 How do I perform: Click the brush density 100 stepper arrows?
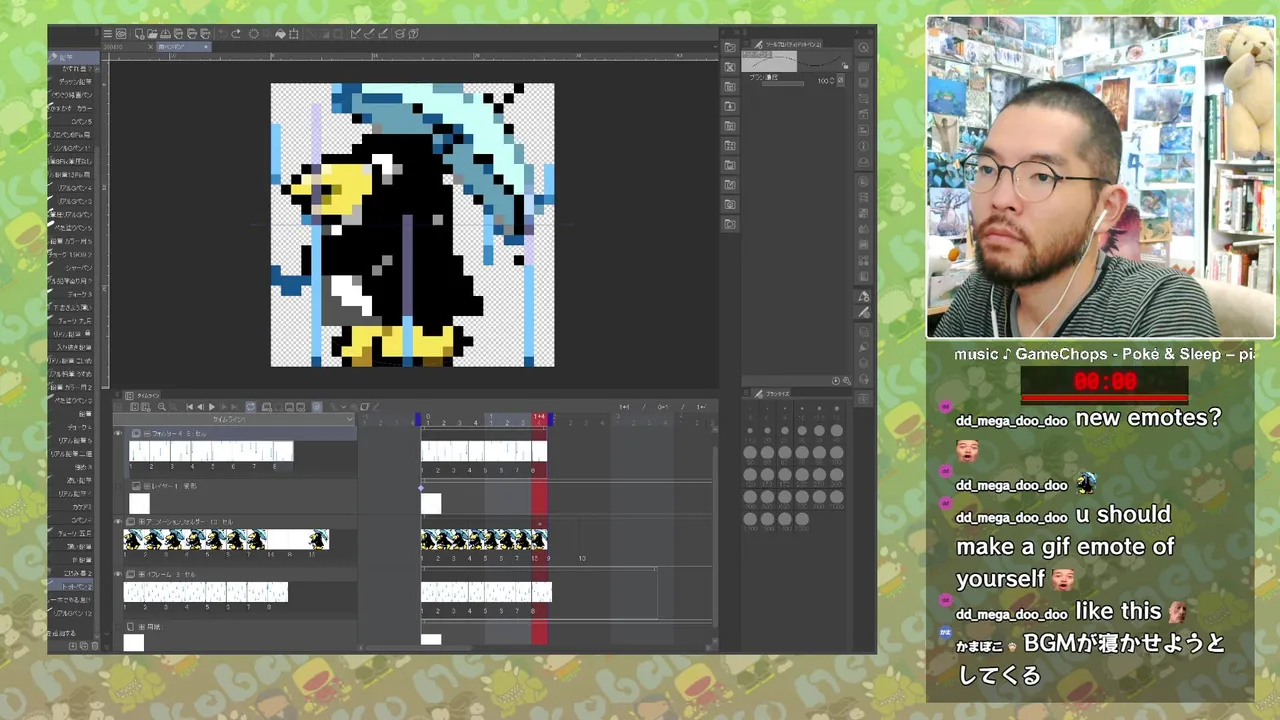tap(832, 81)
